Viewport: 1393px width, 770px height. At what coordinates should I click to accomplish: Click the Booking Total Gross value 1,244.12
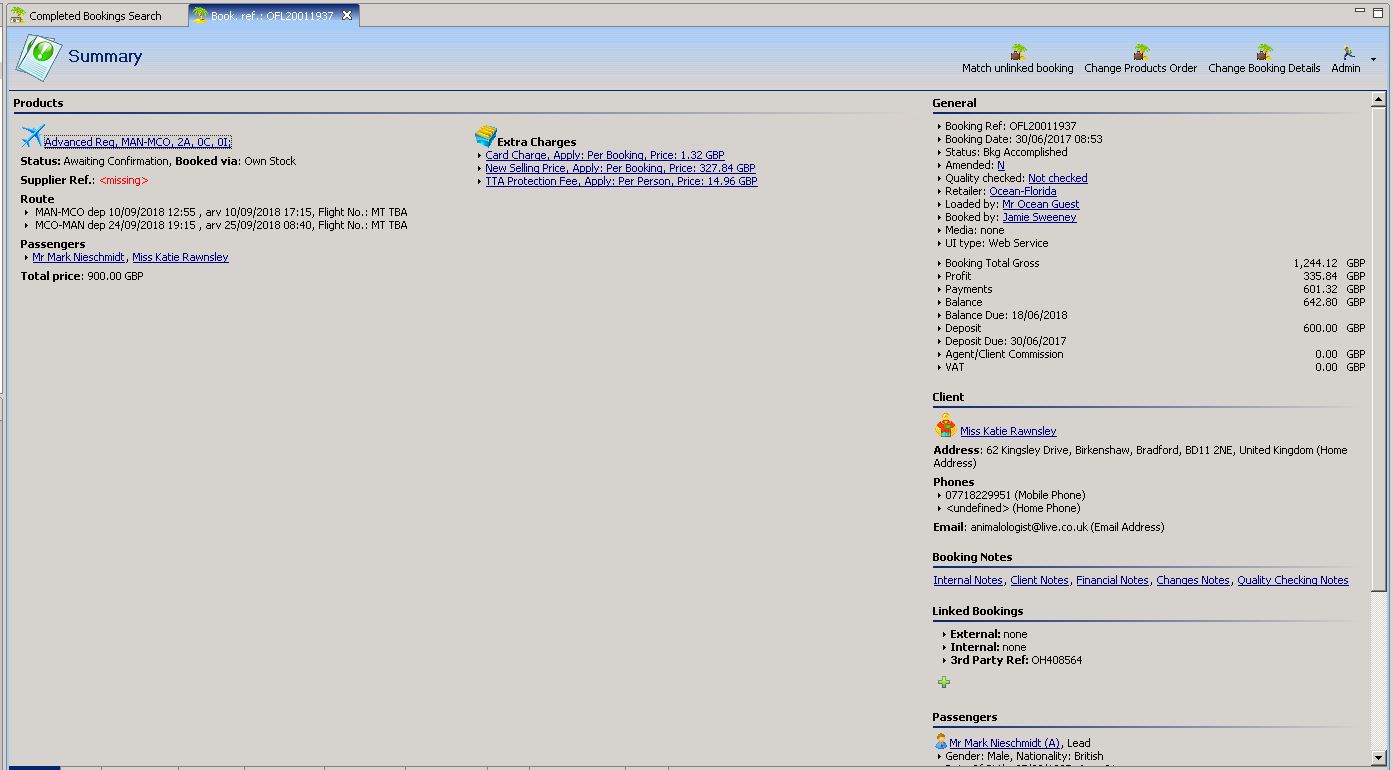[1315, 264]
